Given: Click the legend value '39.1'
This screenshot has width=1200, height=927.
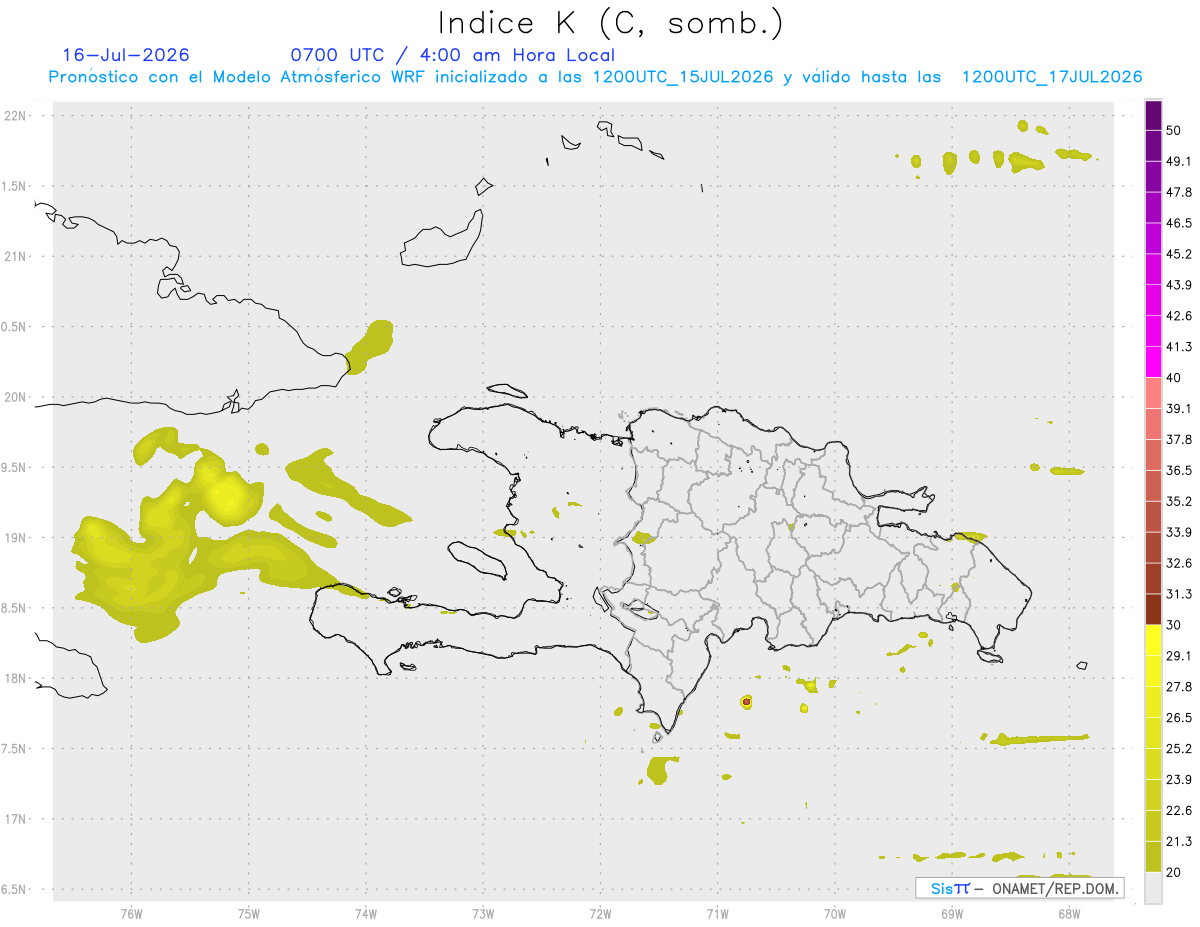Looking at the screenshot, I should click(x=1179, y=408).
